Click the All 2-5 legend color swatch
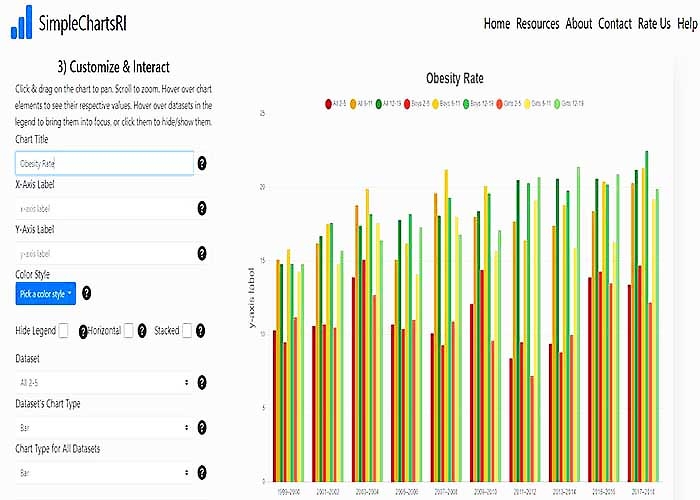 (329, 102)
